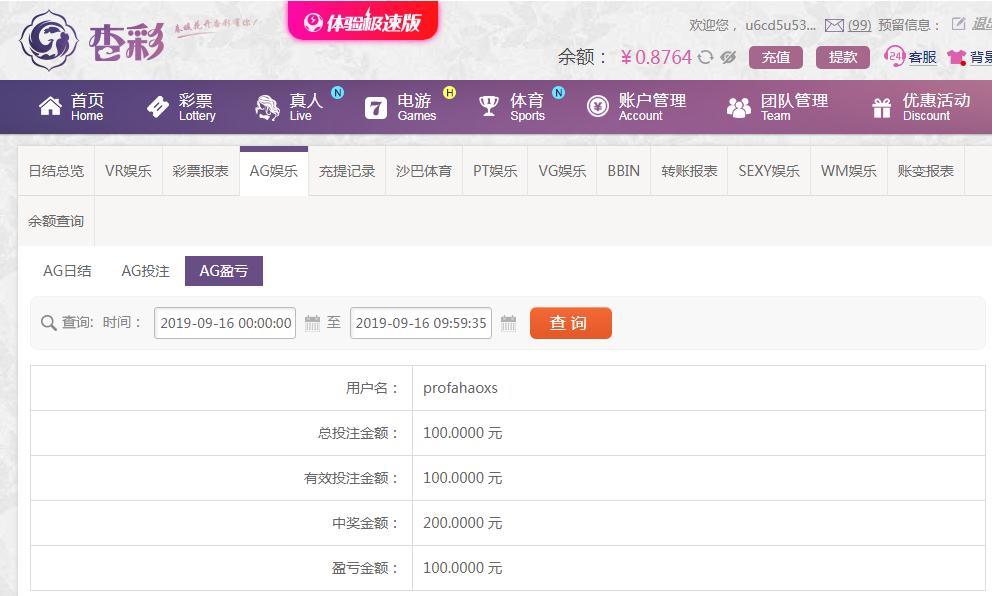Switch to 日结总览 tab
The height and width of the screenshot is (596, 992).
pos(56,171)
